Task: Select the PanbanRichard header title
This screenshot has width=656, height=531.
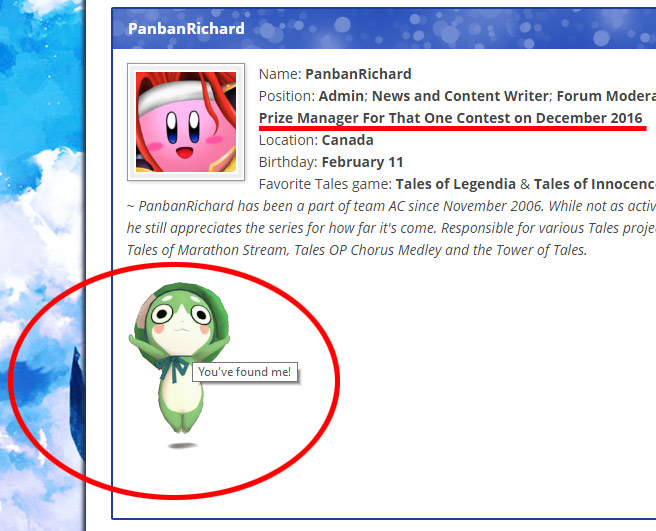Action: tap(186, 28)
